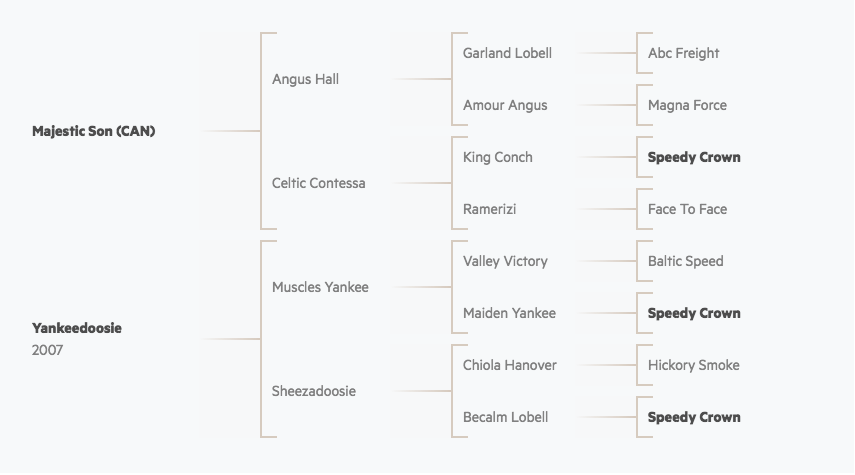Click the Garland Lobell ancestor
The width and height of the screenshot is (855, 475).
click(x=507, y=53)
